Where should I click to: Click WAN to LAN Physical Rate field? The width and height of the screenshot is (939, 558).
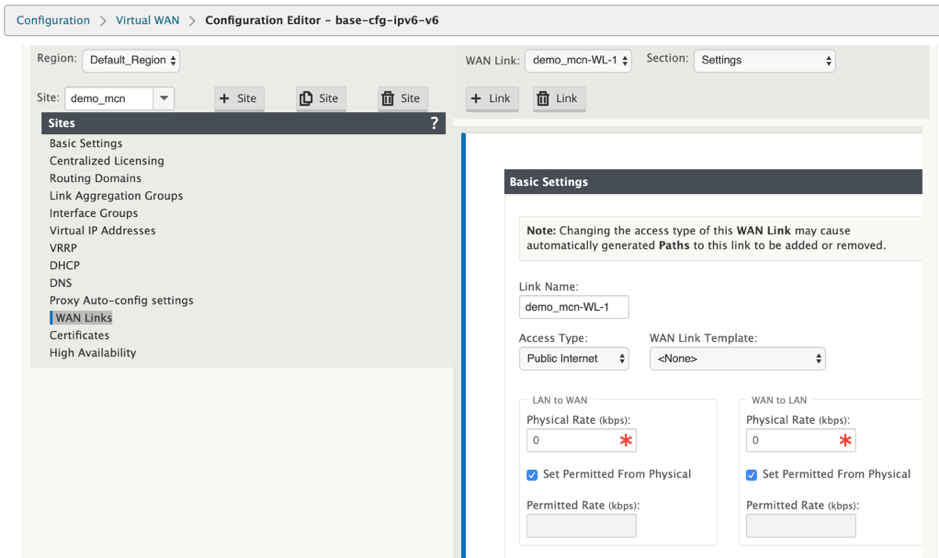point(801,441)
